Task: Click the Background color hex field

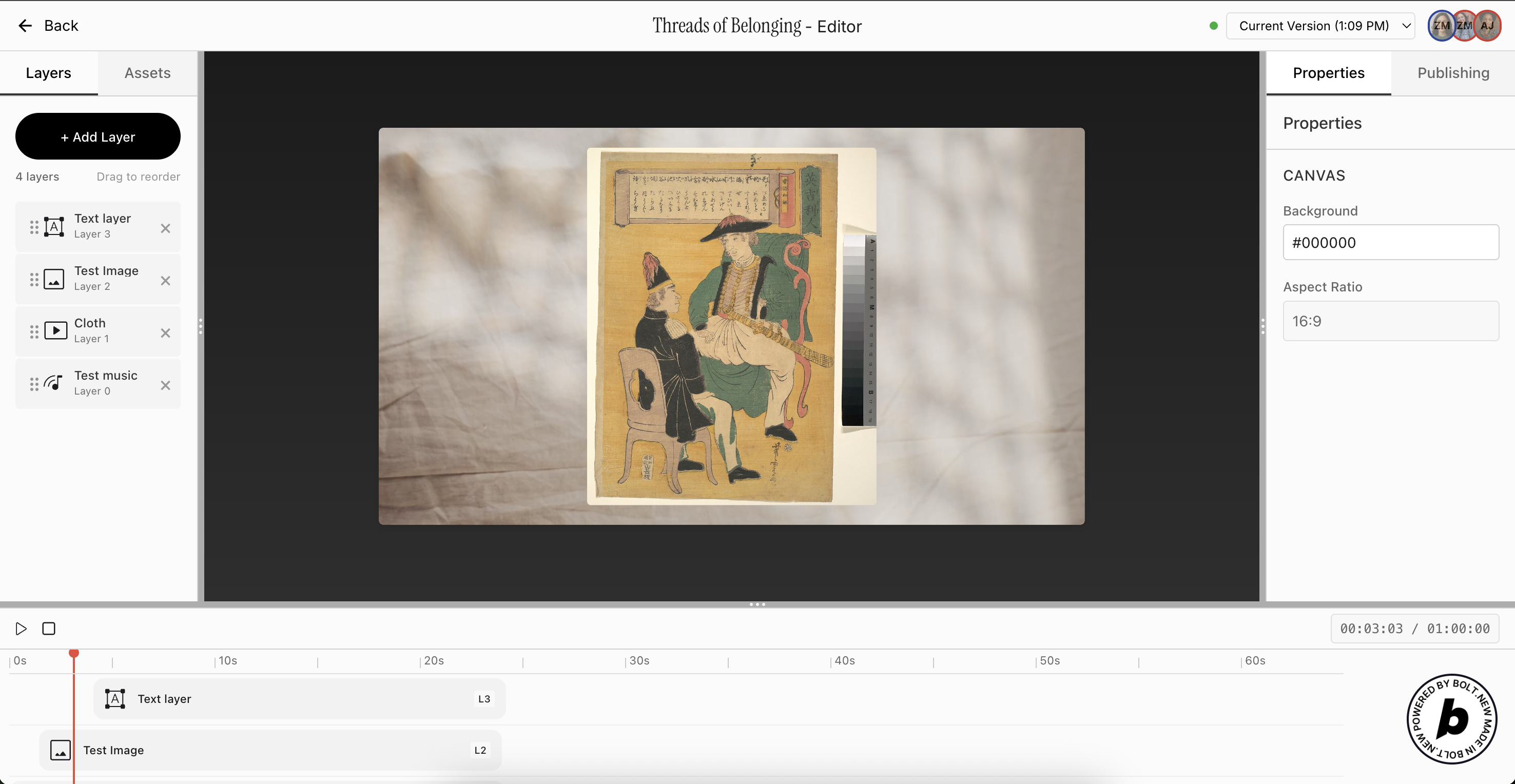Action: coord(1390,242)
